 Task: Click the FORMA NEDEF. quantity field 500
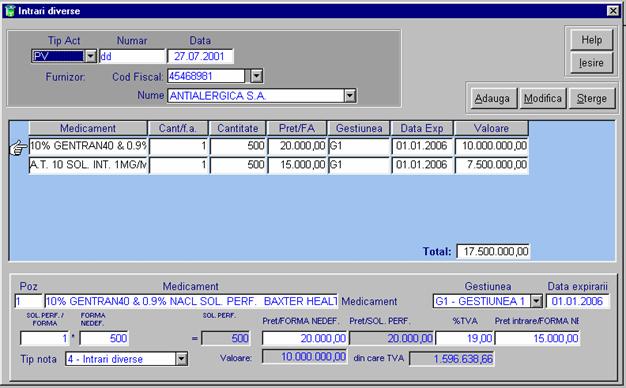point(104,338)
